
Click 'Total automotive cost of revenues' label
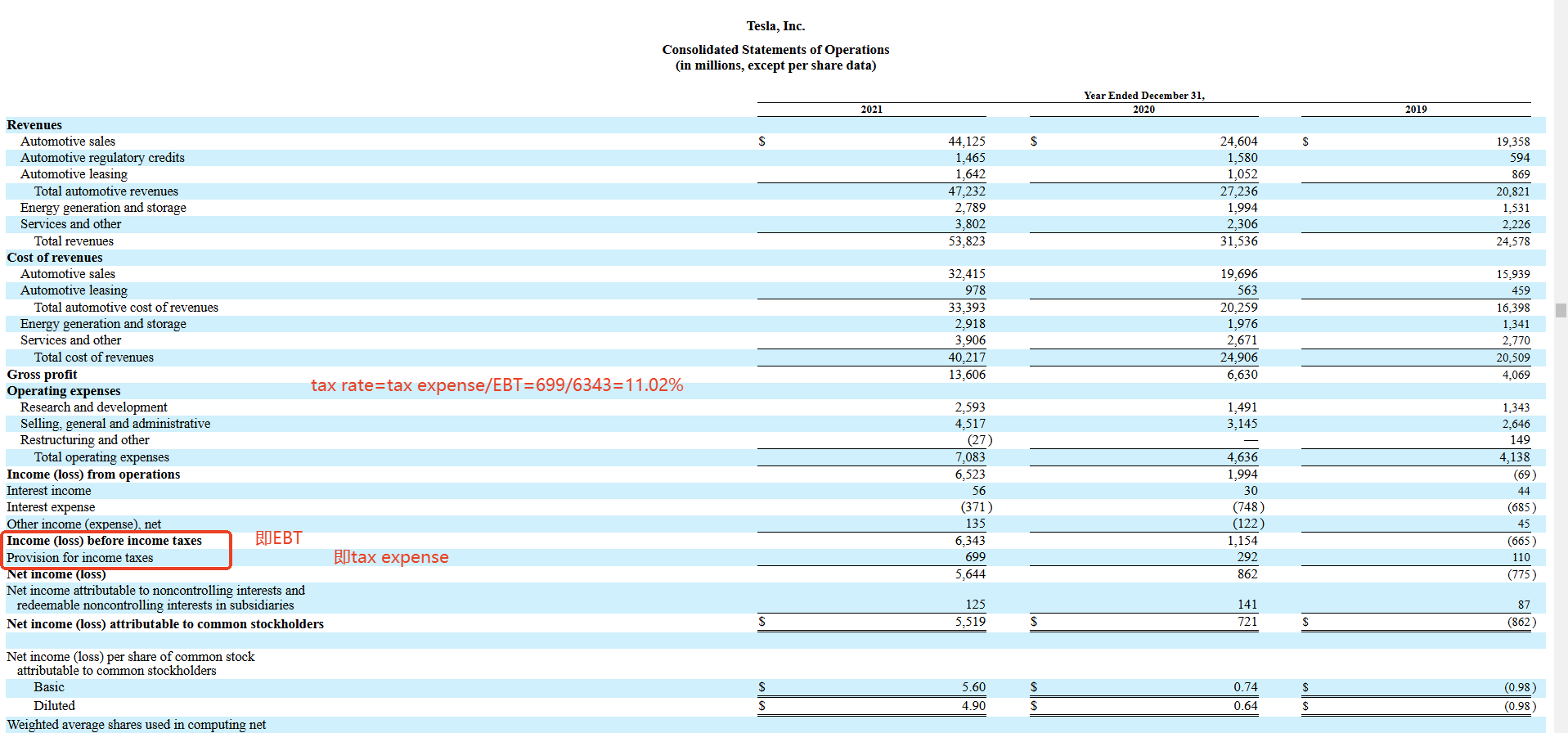(x=126, y=308)
